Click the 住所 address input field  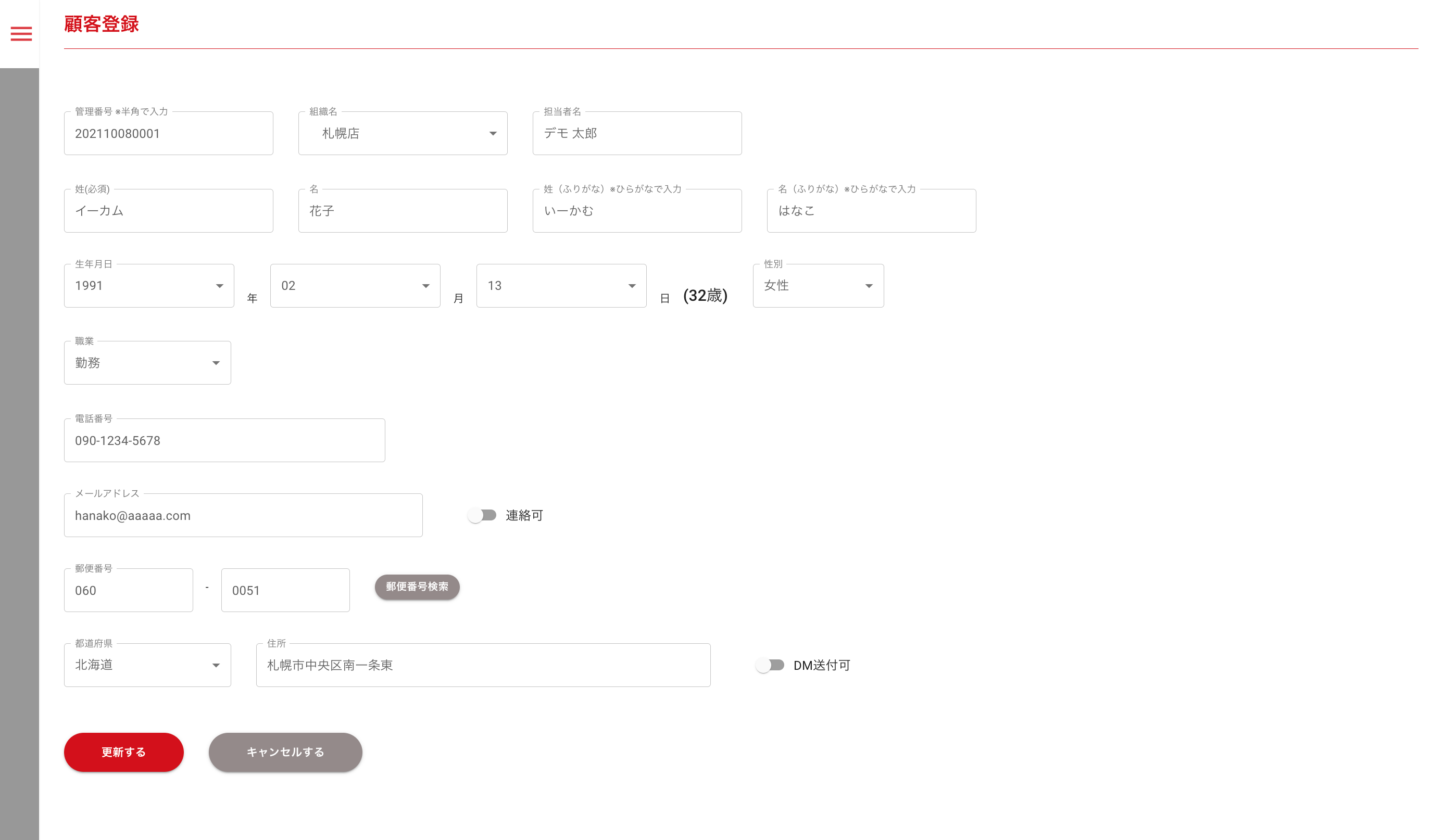point(482,665)
